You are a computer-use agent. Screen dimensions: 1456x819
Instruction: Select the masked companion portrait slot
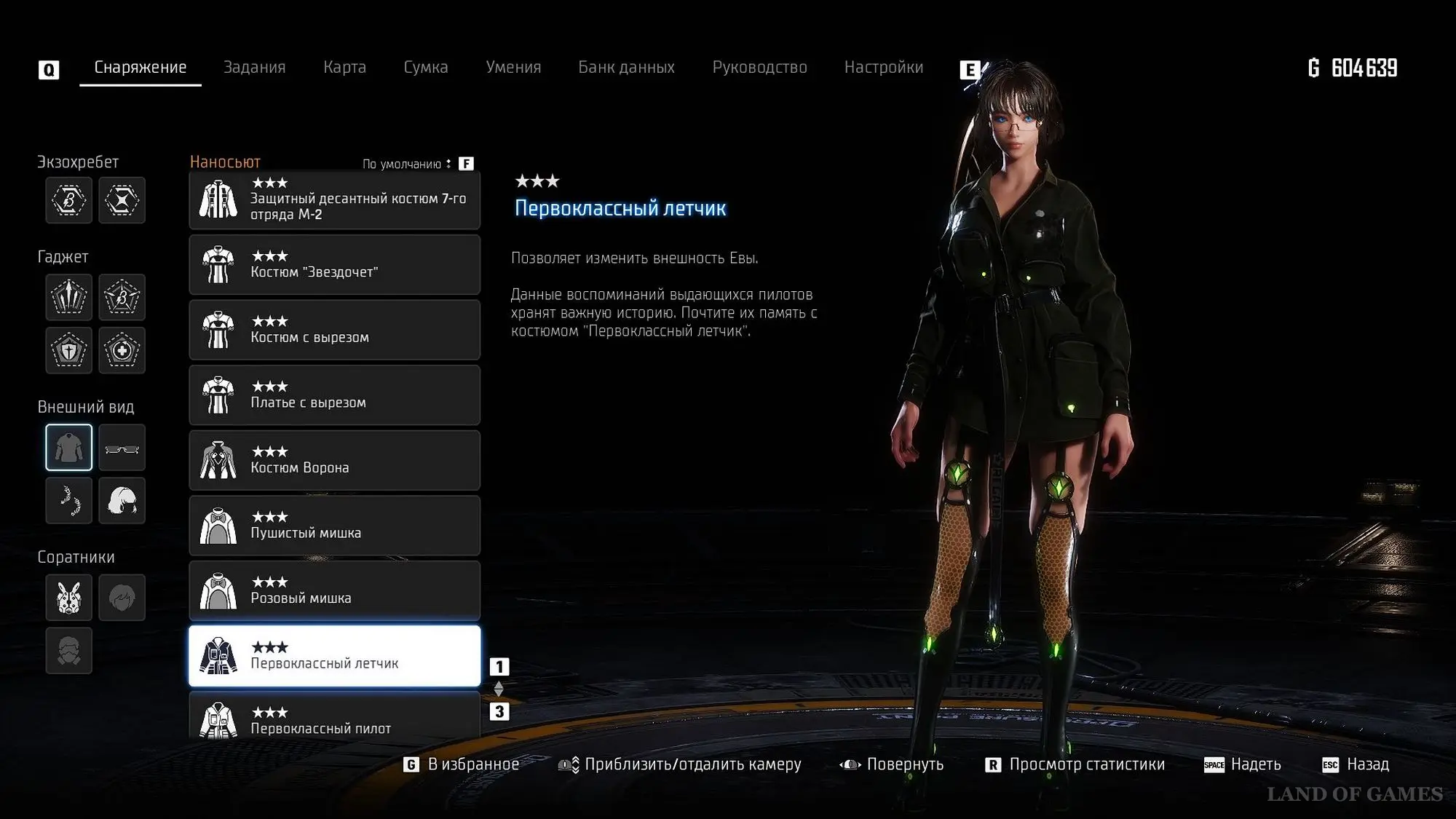[x=69, y=651]
